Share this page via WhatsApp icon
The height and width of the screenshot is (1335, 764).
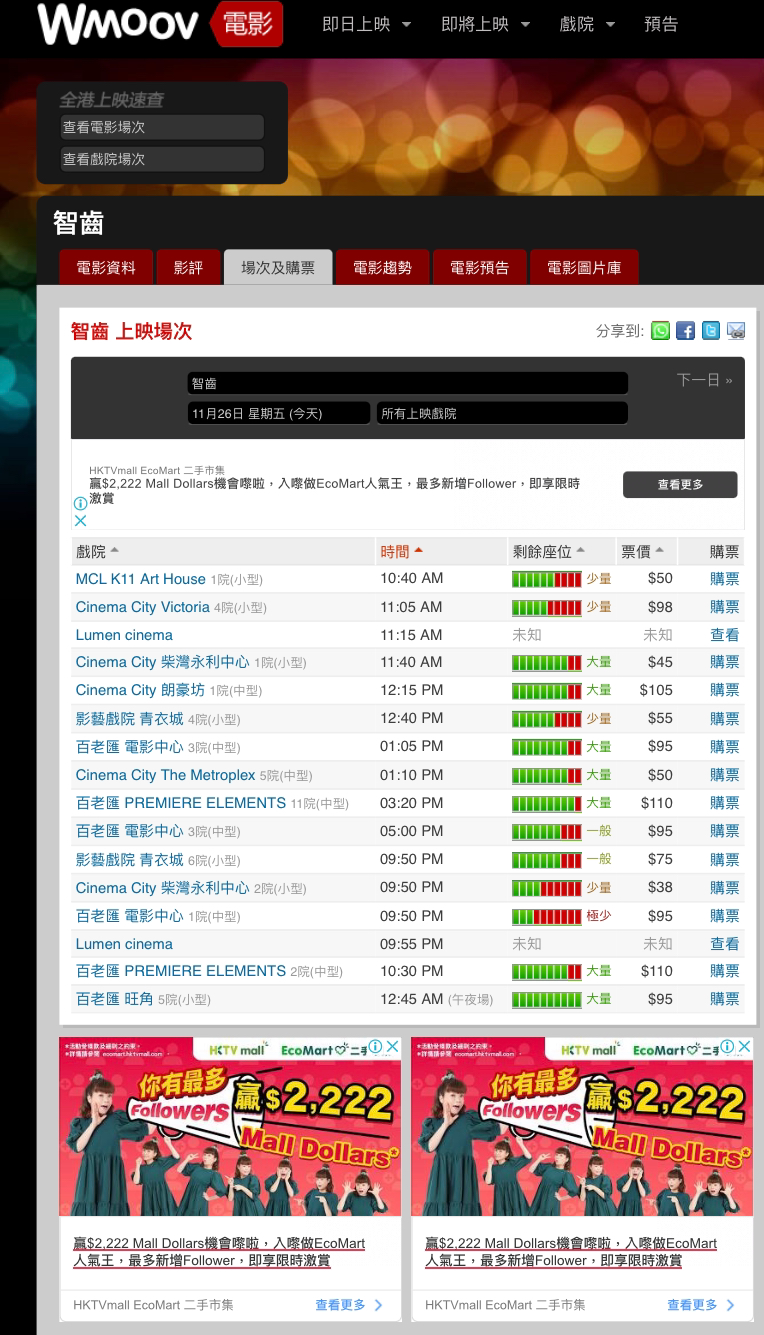(661, 331)
